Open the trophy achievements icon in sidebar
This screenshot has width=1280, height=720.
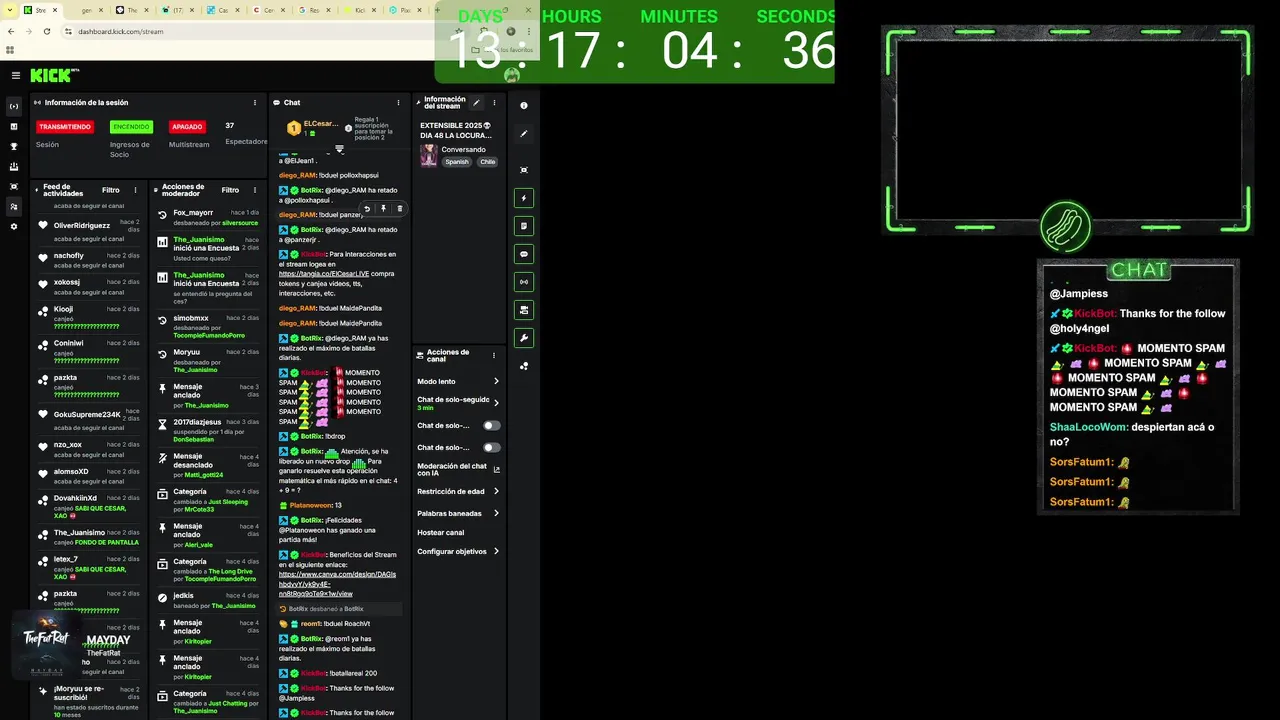click(14, 146)
